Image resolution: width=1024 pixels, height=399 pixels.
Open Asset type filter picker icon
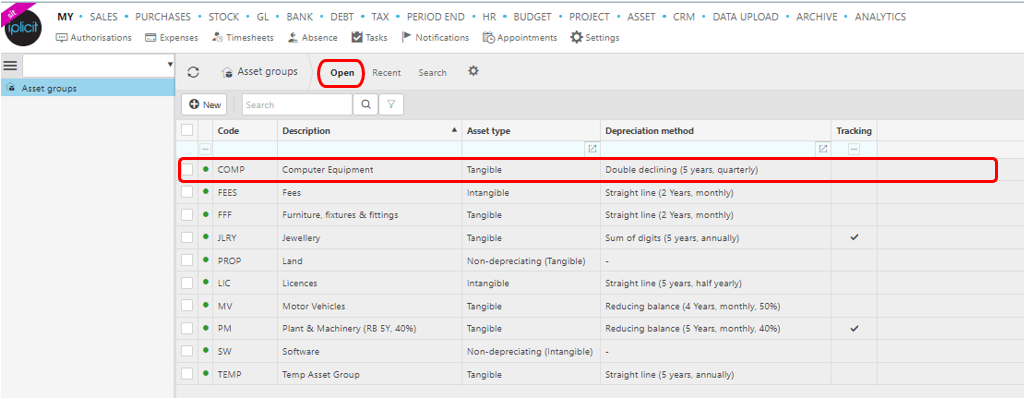tap(592, 149)
